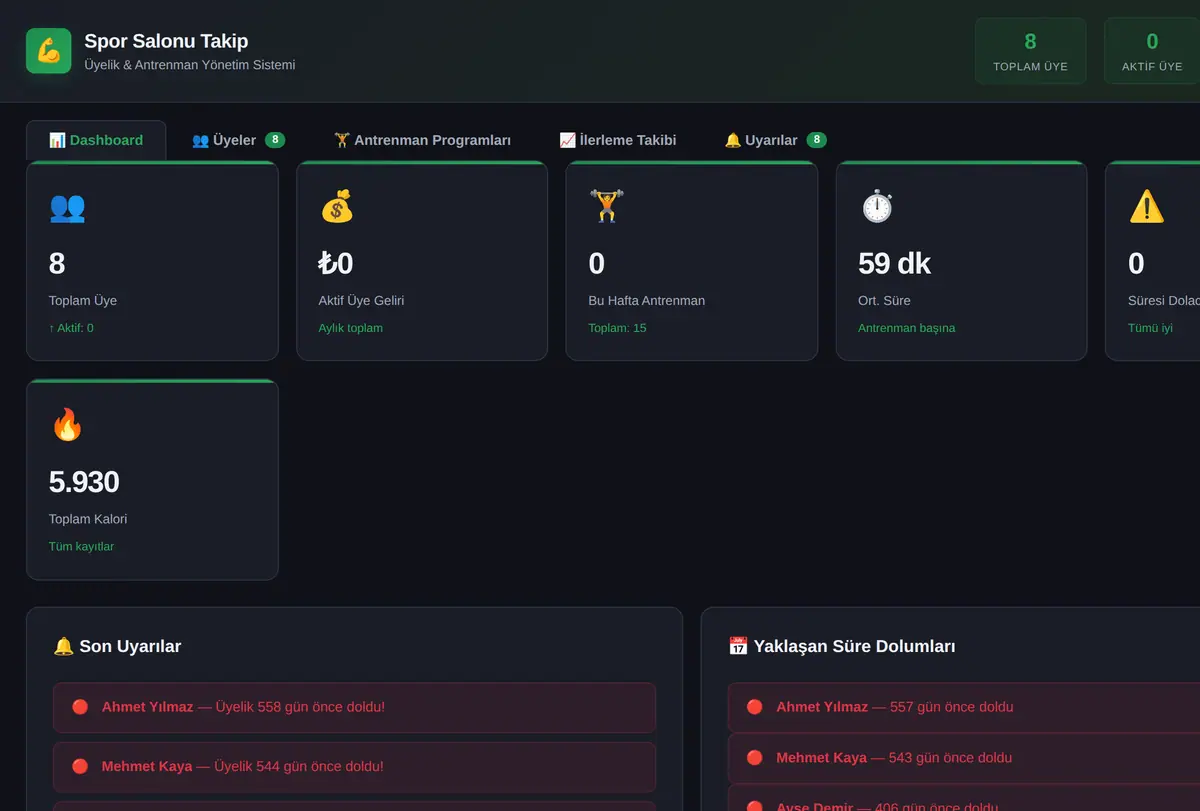This screenshot has height=811, width=1200.
Task: Click the "Tümü iyi" text
Action: [x=1150, y=328]
